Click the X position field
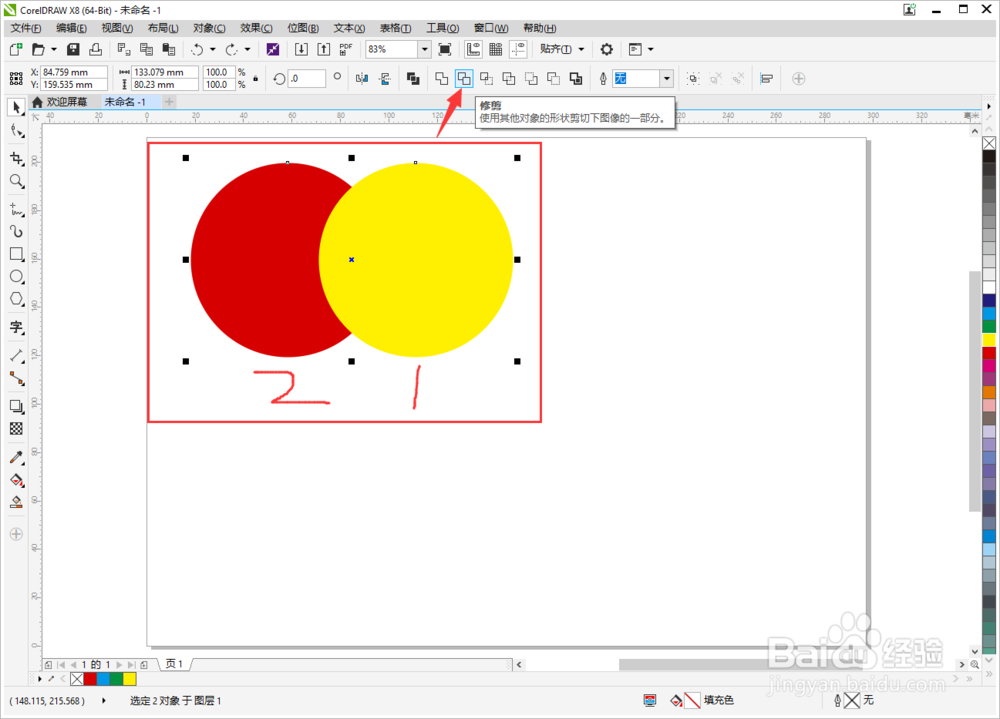This screenshot has height=719, width=1000. coord(74,72)
